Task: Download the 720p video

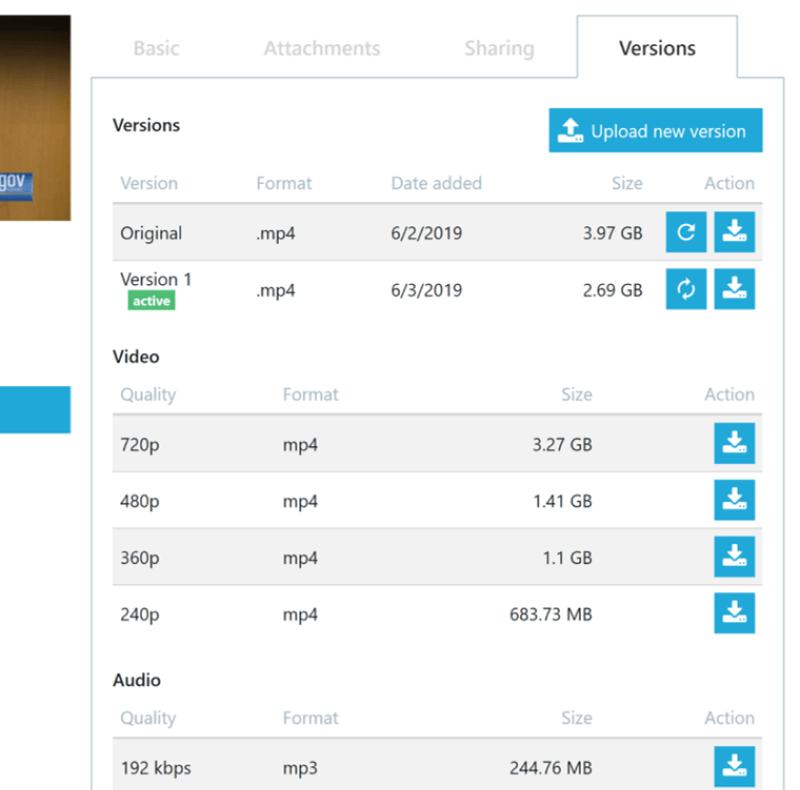Action: coord(734,443)
